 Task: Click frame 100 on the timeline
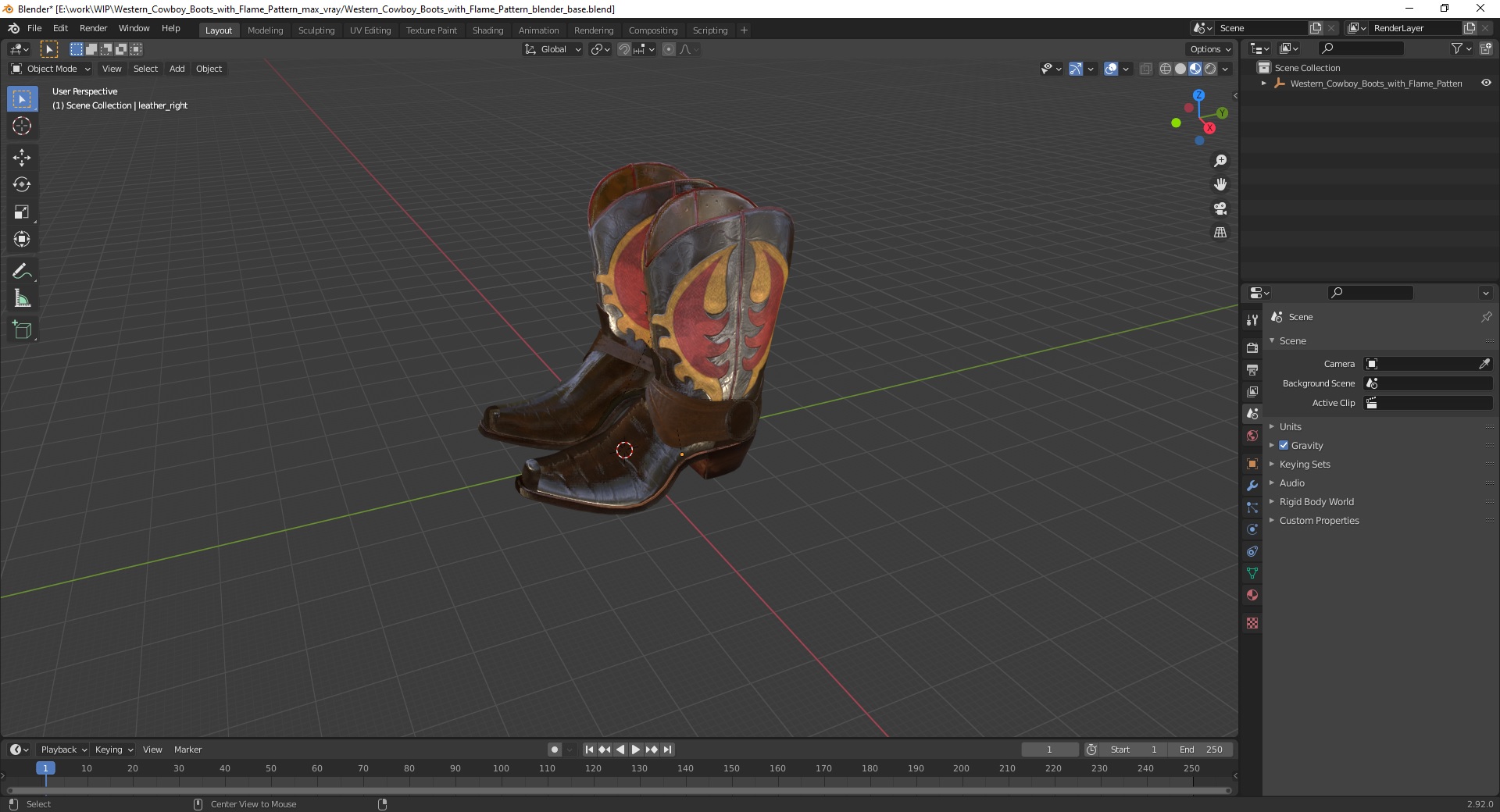(501, 768)
